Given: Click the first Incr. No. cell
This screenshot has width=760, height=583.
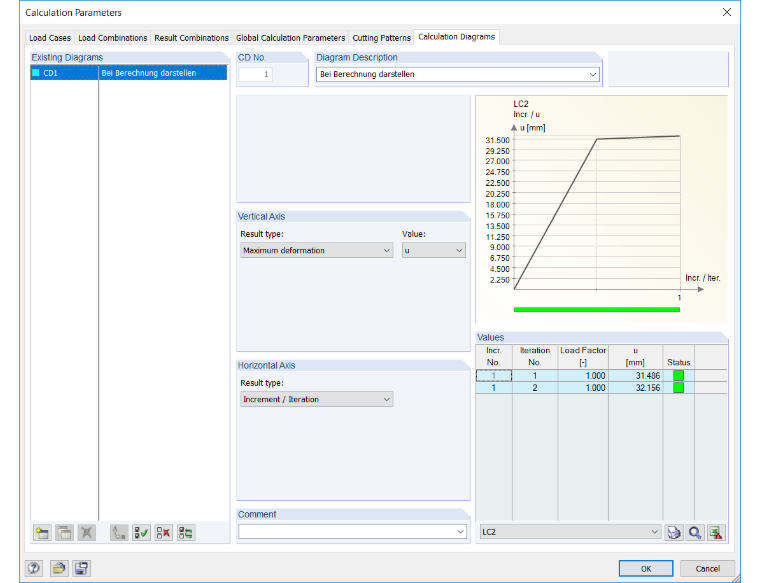Looking at the screenshot, I should (x=493, y=376).
